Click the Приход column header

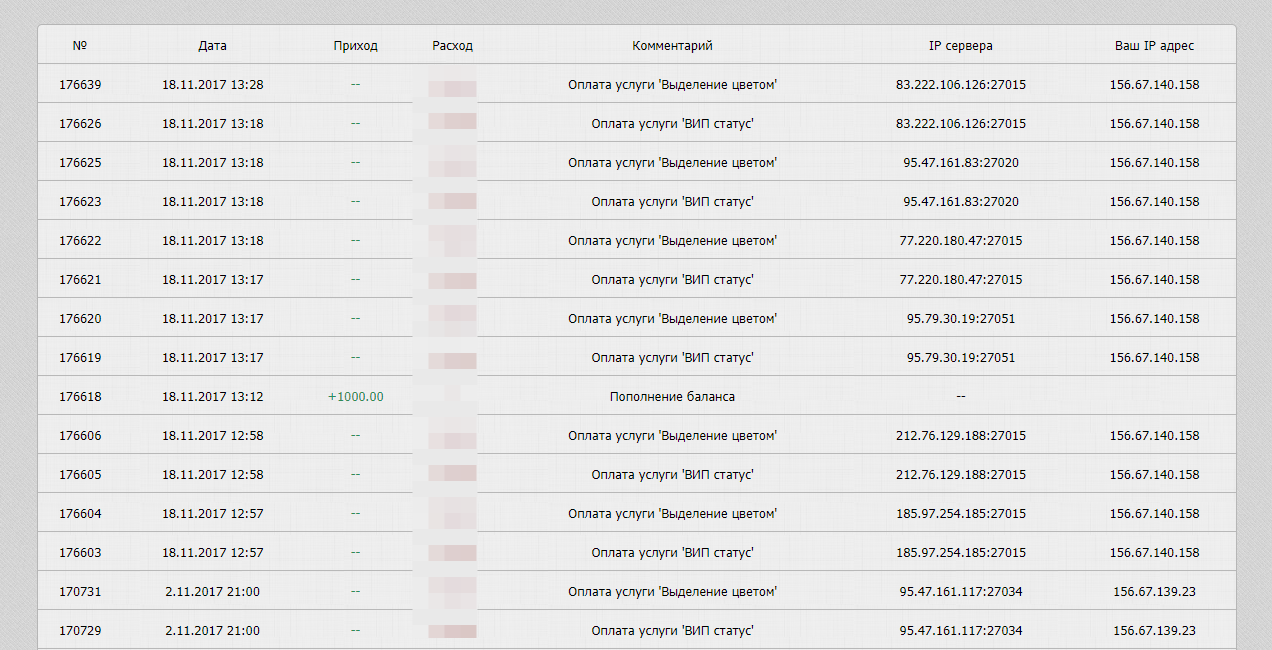[356, 46]
